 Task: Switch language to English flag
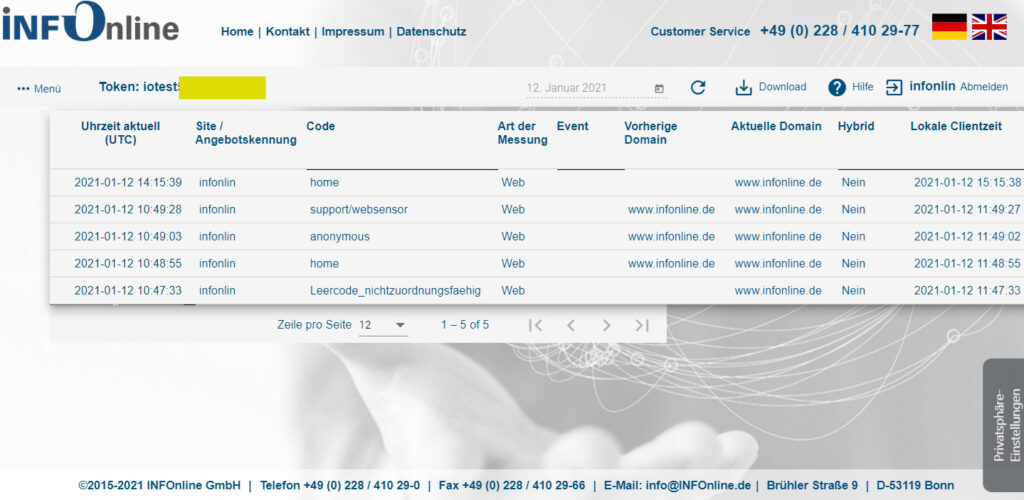pyautogui.click(x=989, y=27)
